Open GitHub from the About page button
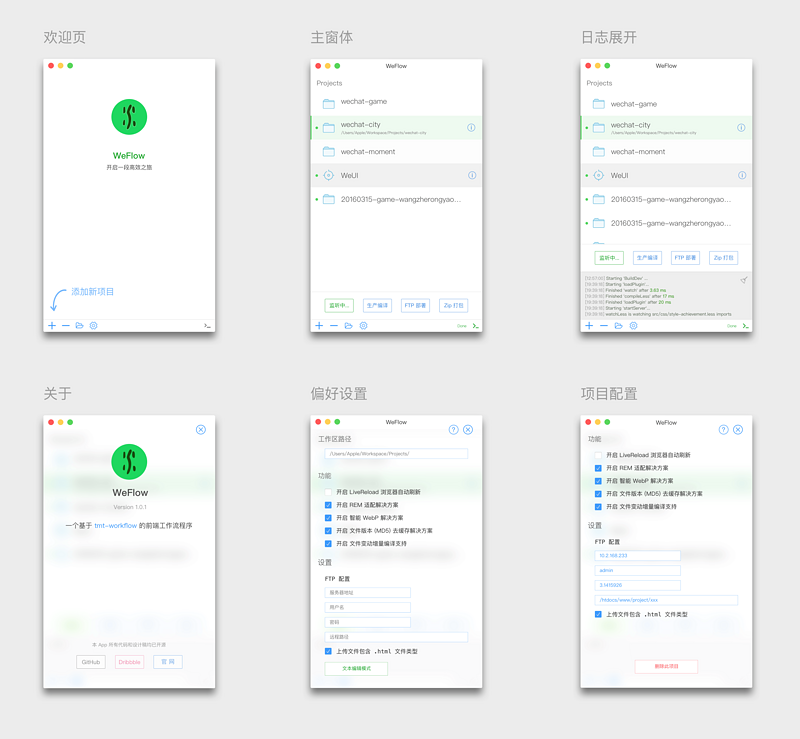 (90, 661)
